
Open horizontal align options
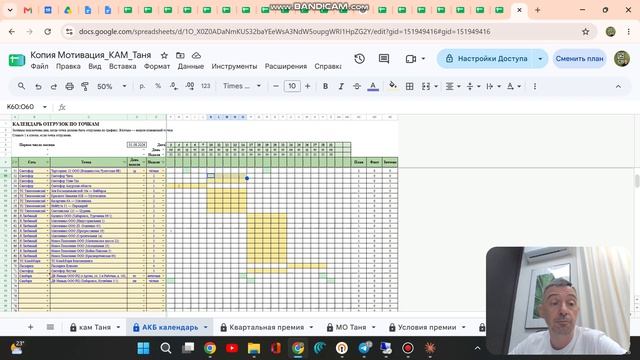(x=452, y=87)
